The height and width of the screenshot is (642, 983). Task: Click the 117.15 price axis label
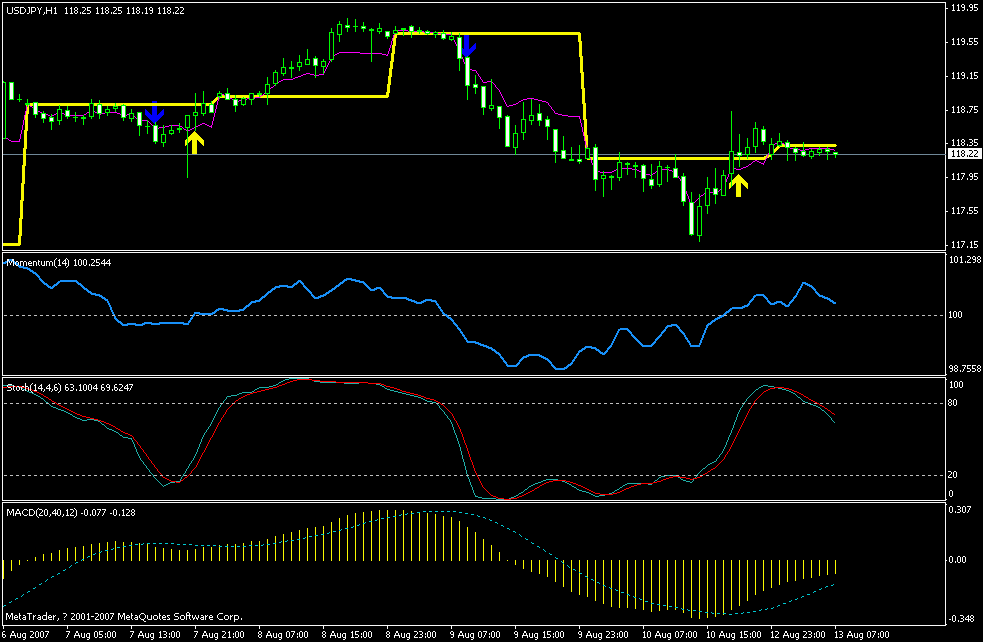(963, 245)
